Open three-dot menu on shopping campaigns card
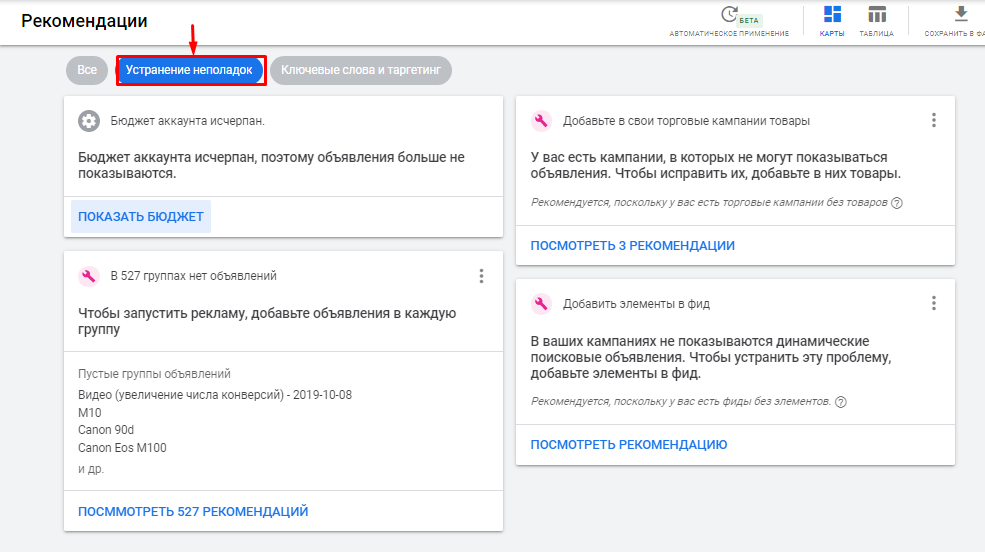 (933, 121)
